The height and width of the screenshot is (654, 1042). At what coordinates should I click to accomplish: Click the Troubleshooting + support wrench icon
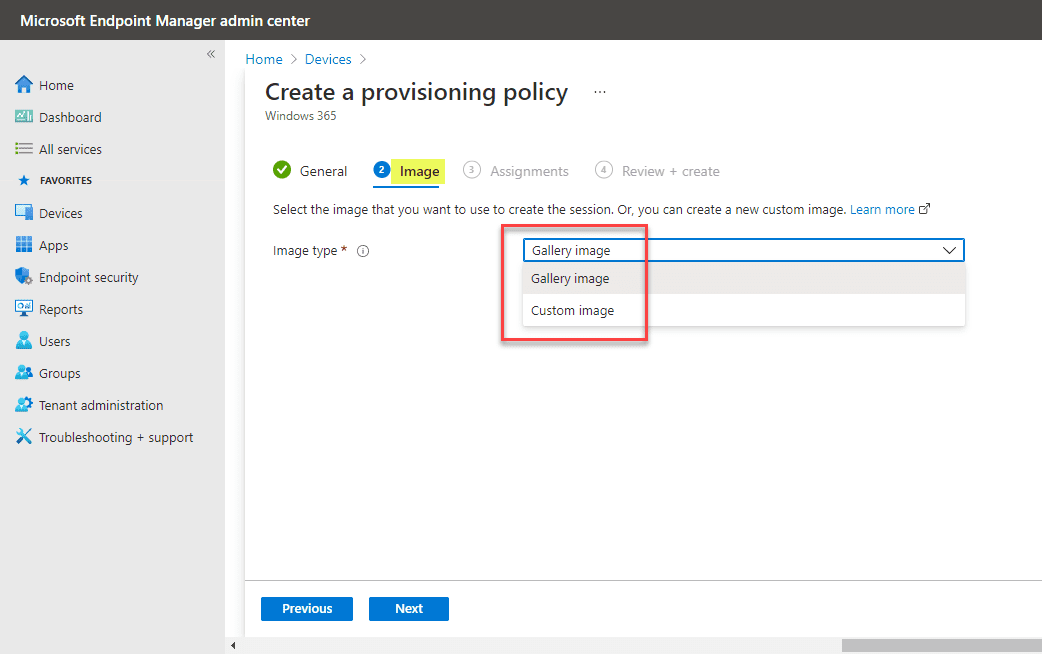click(24, 437)
